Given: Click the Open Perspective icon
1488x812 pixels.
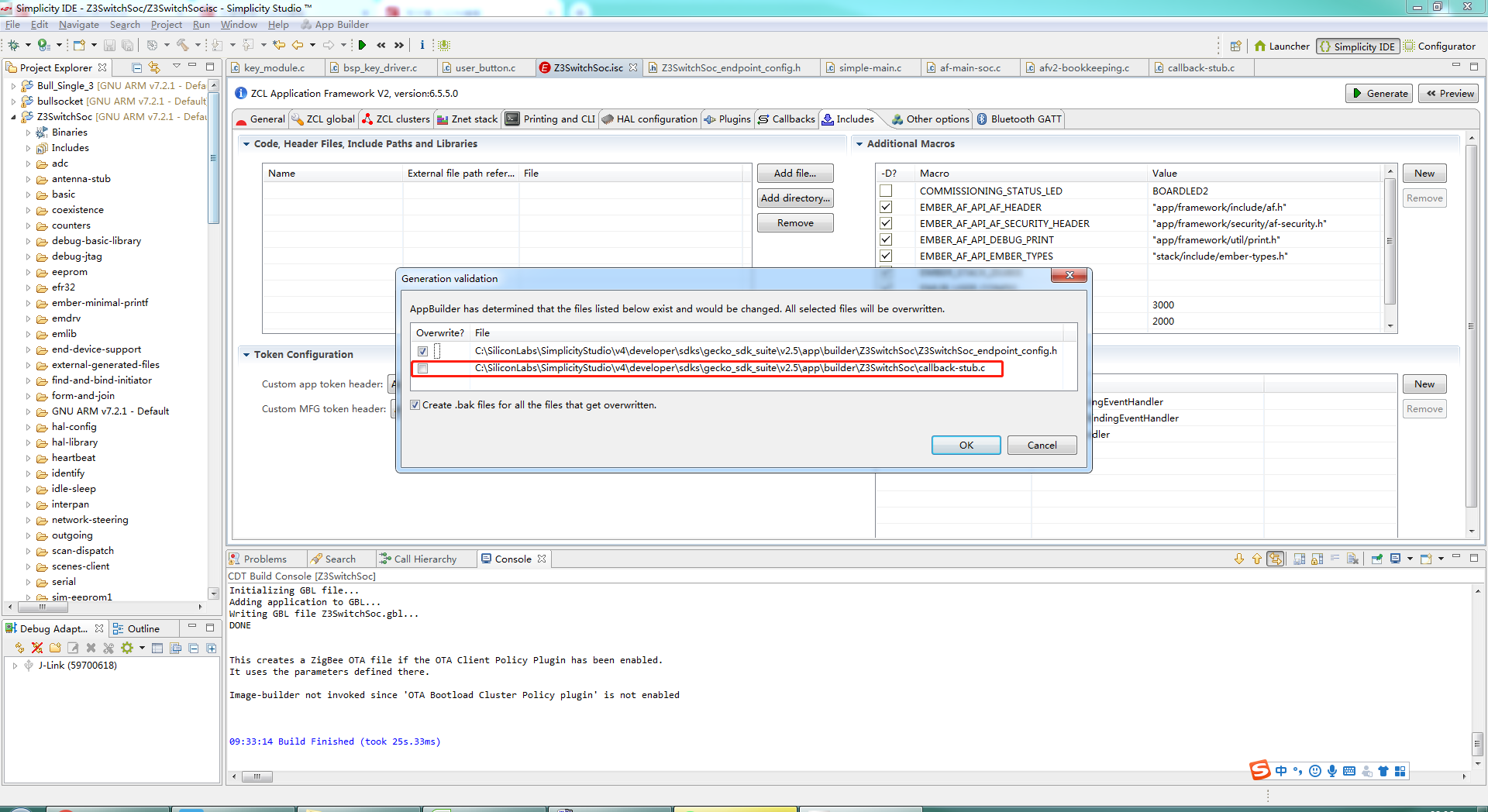Looking at the screenshot, I should pos(1235,46).
